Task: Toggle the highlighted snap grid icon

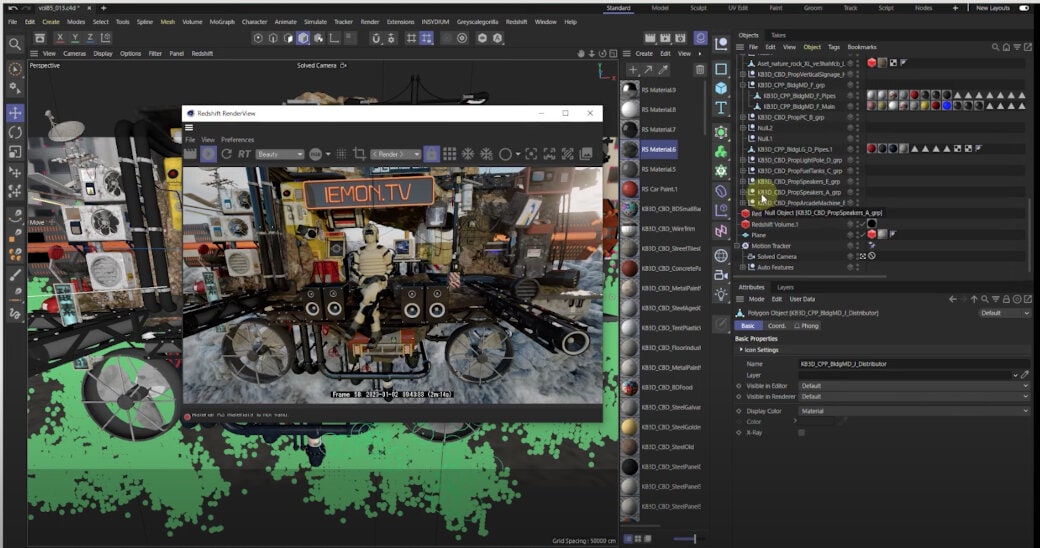Action: [426, 38]
